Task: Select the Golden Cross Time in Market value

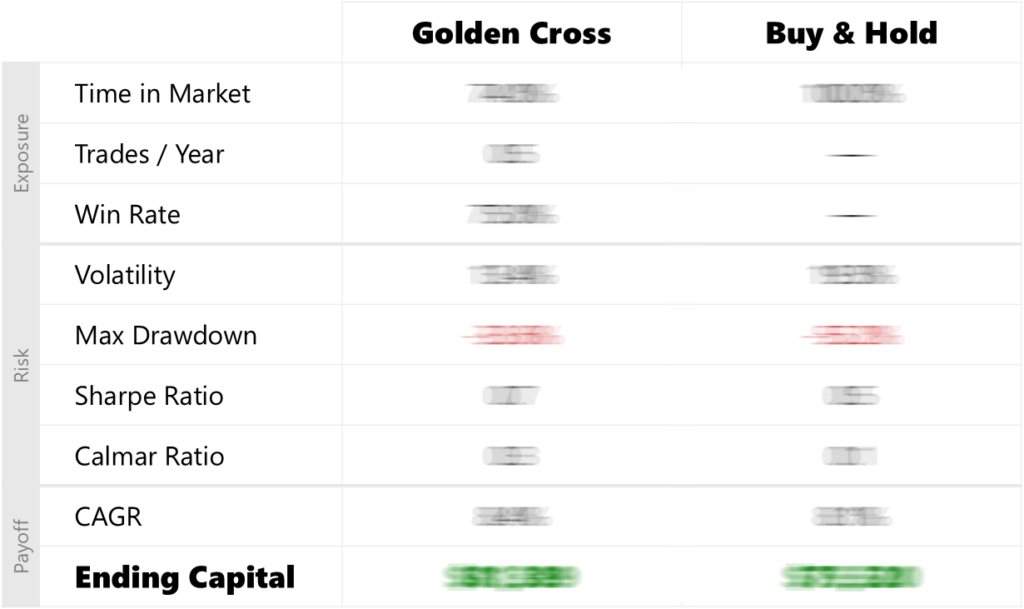Action: tap(511, 94)
